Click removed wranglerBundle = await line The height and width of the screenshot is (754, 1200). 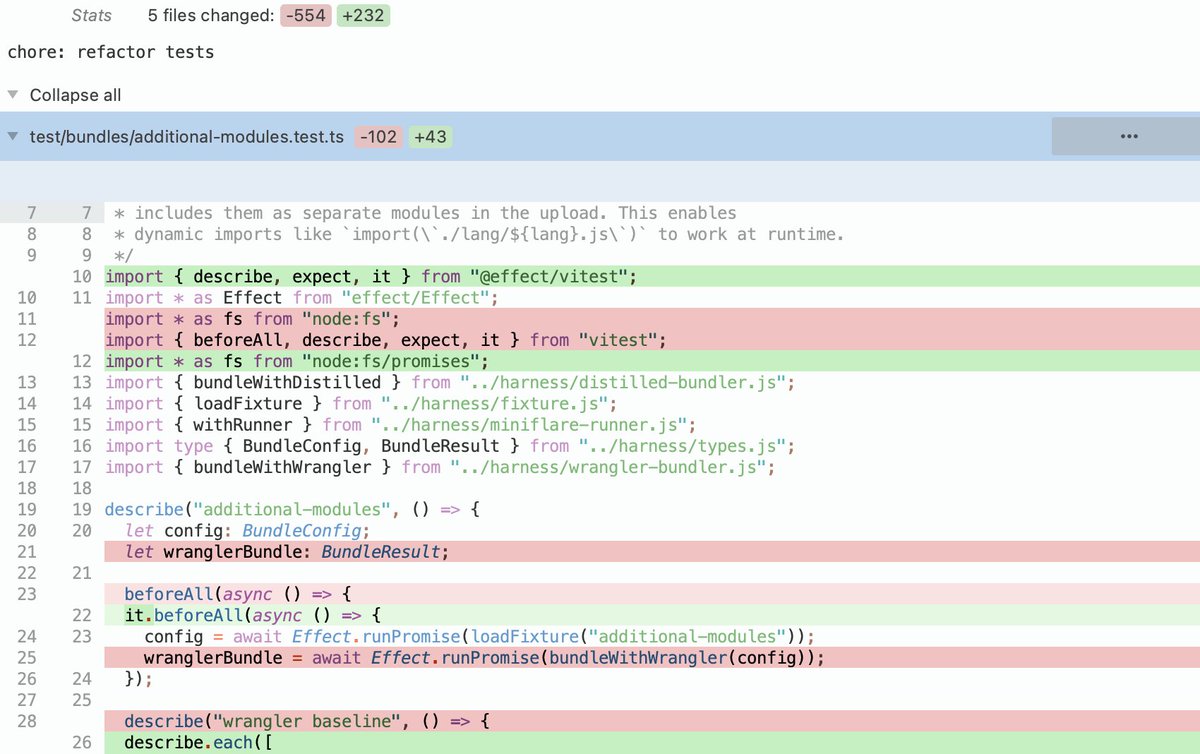coord(652,658)
